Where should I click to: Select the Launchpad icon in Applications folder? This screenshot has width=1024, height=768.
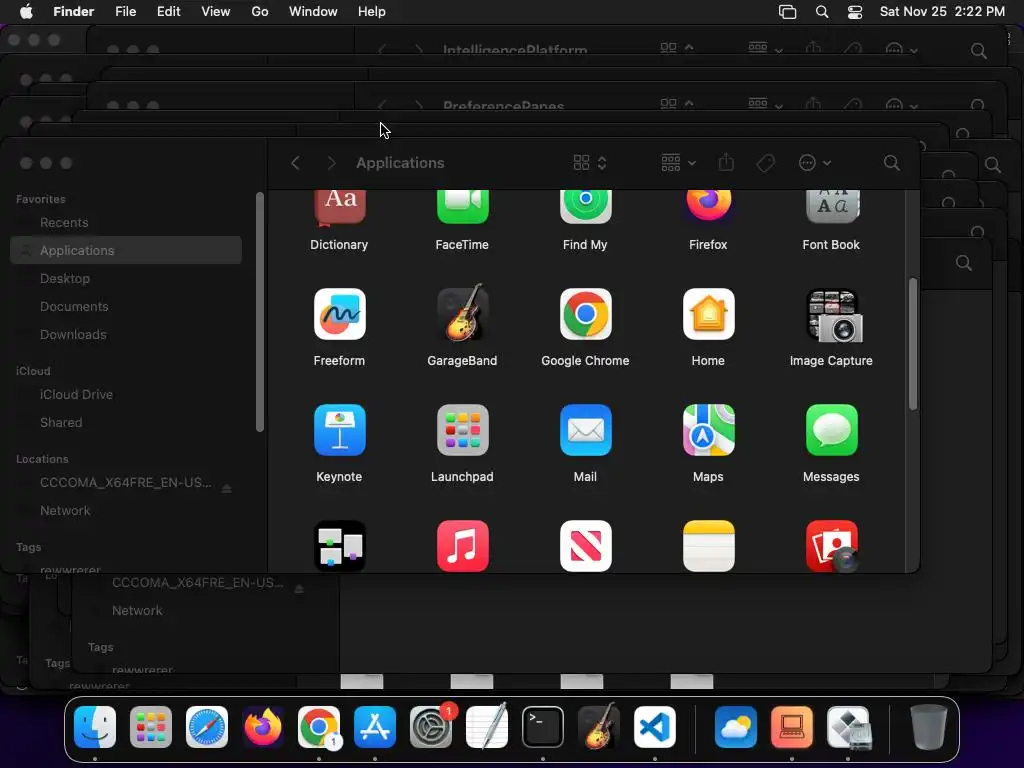[462, 430]
